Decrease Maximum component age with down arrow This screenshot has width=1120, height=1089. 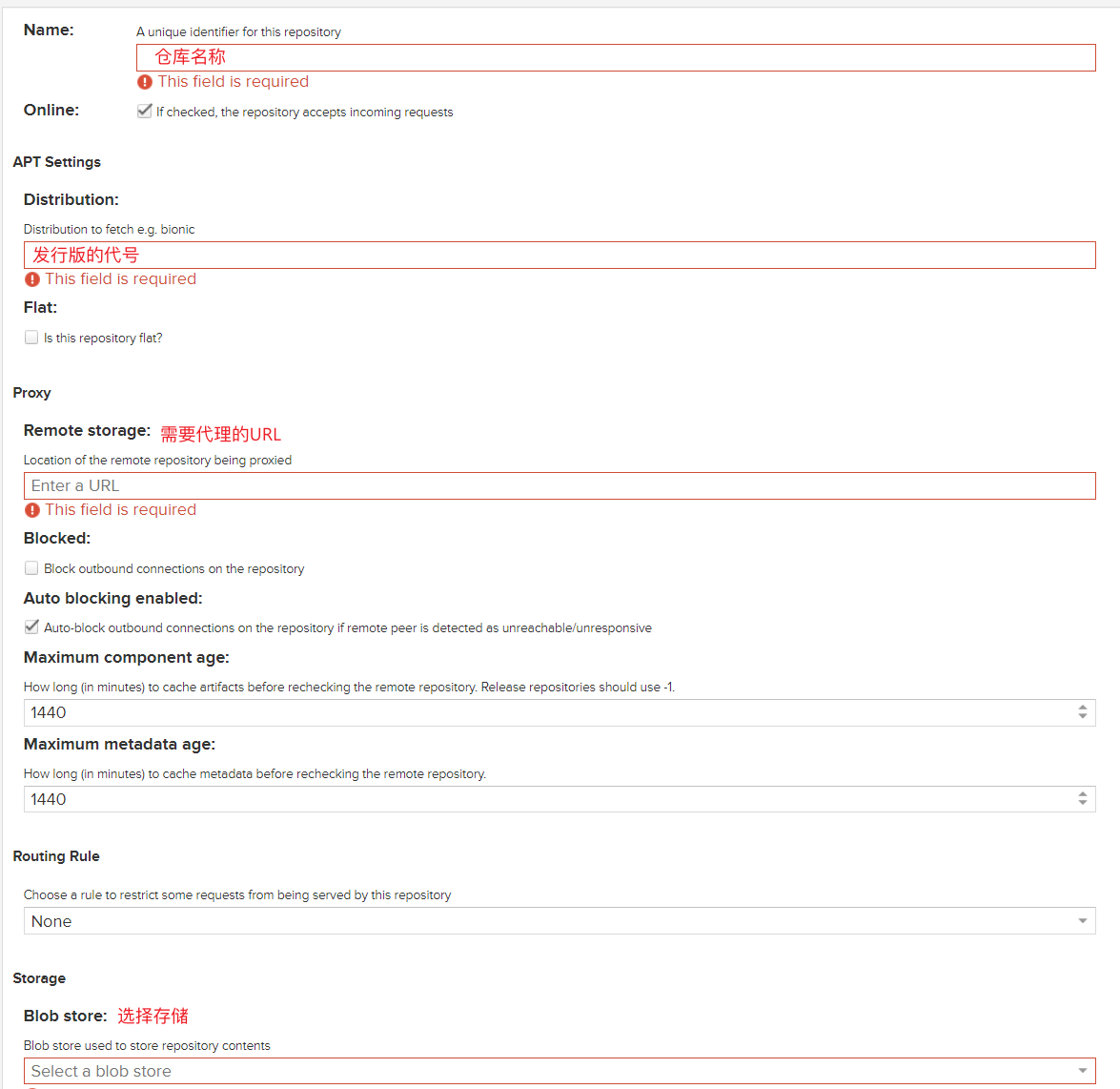[1083, 717]
